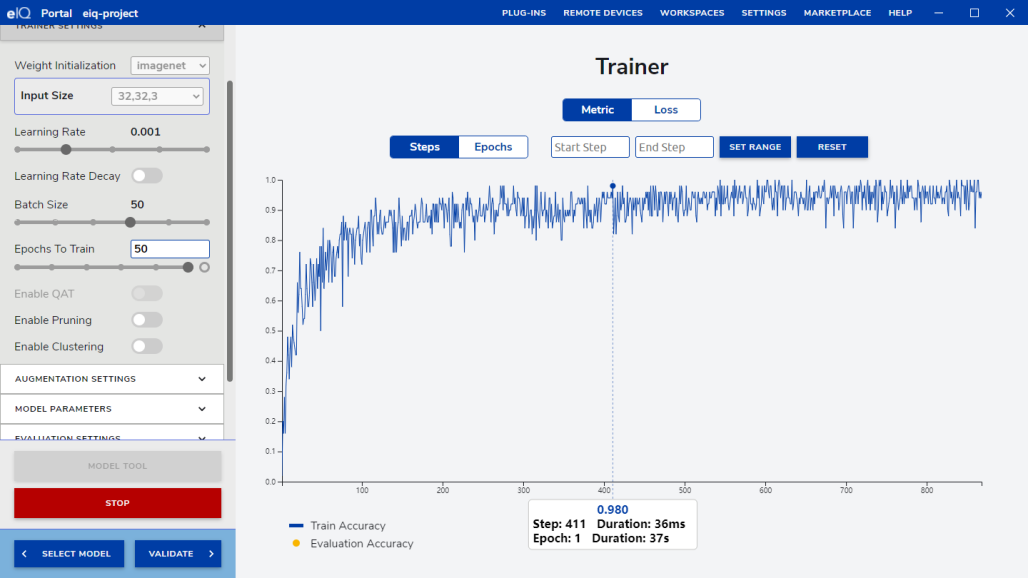Toggle Learning Rate Decay switch

(x=146, y=176)
